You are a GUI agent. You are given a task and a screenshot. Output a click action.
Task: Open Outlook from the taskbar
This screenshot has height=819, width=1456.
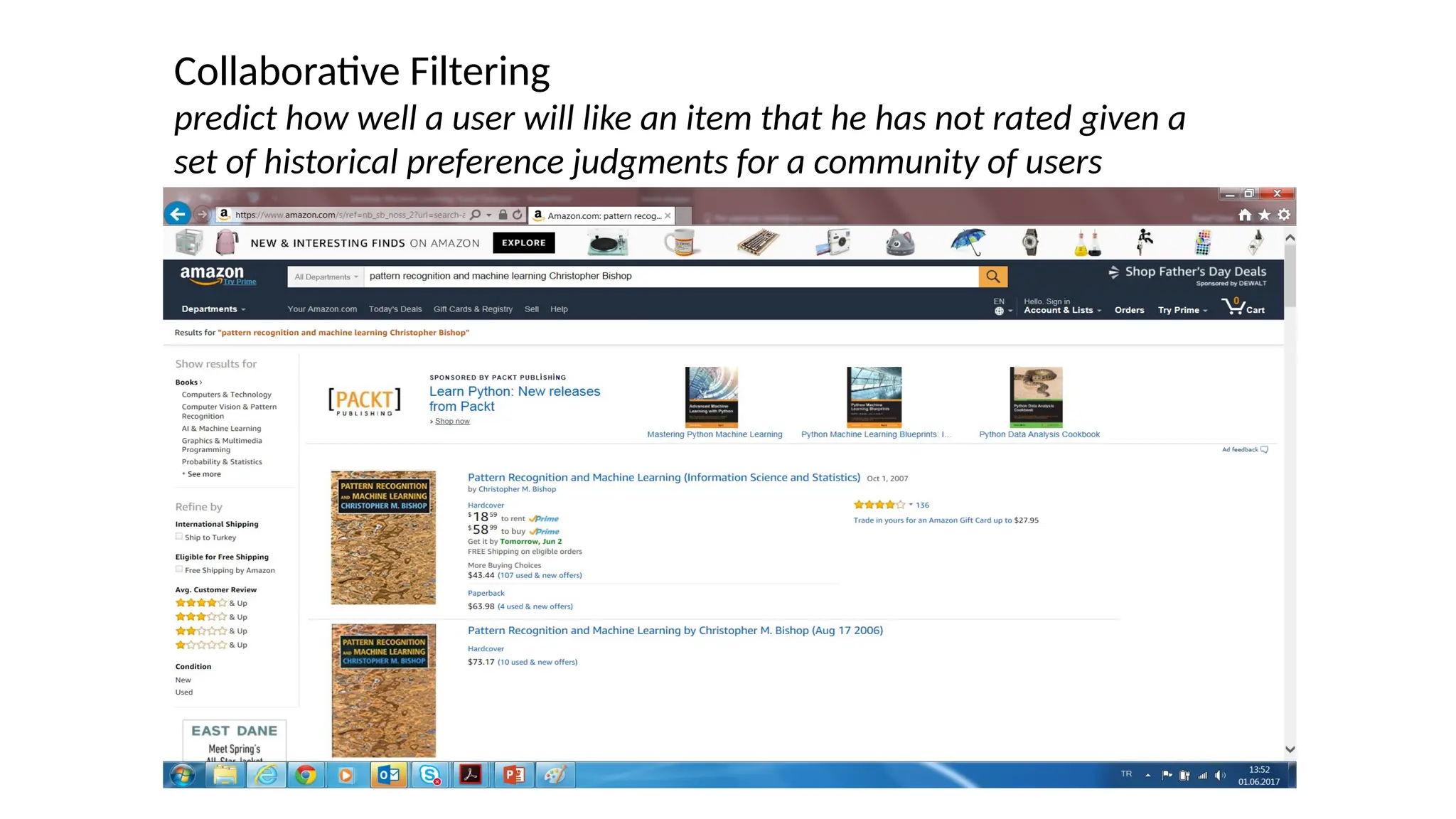point(389,775)
